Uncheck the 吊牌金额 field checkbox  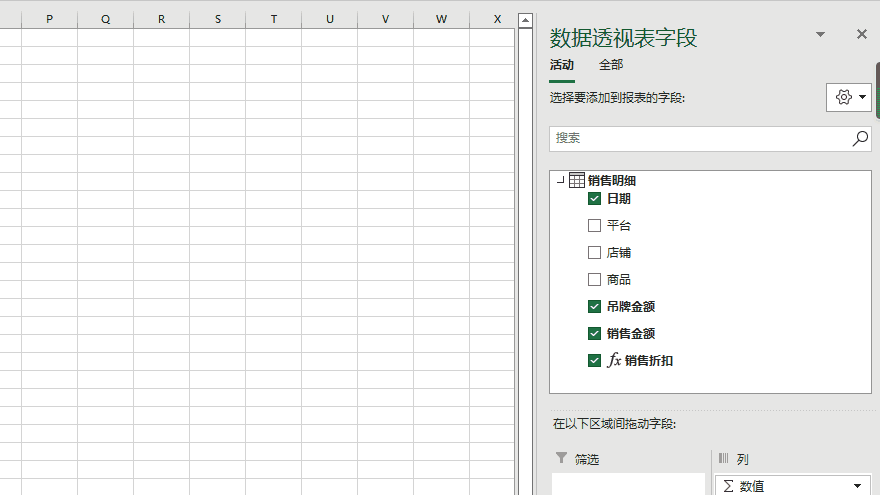coord(594,306)
